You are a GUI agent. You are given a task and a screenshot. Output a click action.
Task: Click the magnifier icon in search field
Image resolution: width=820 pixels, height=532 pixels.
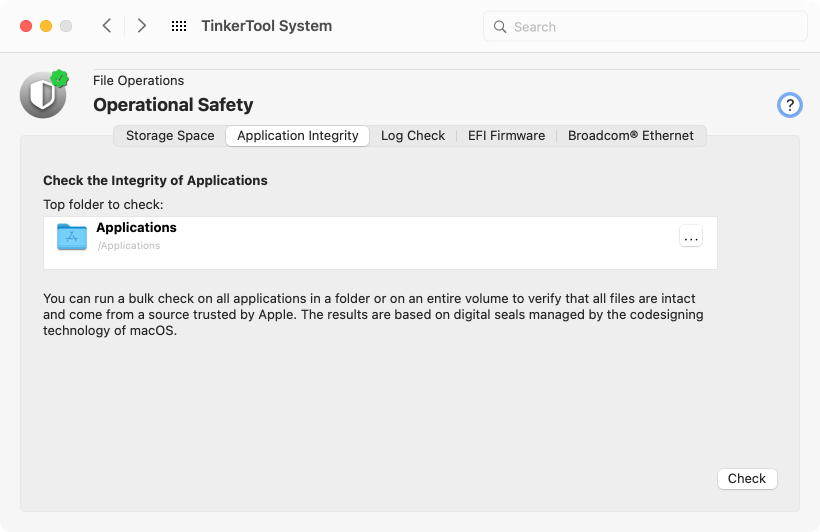[x=500, y=27]
